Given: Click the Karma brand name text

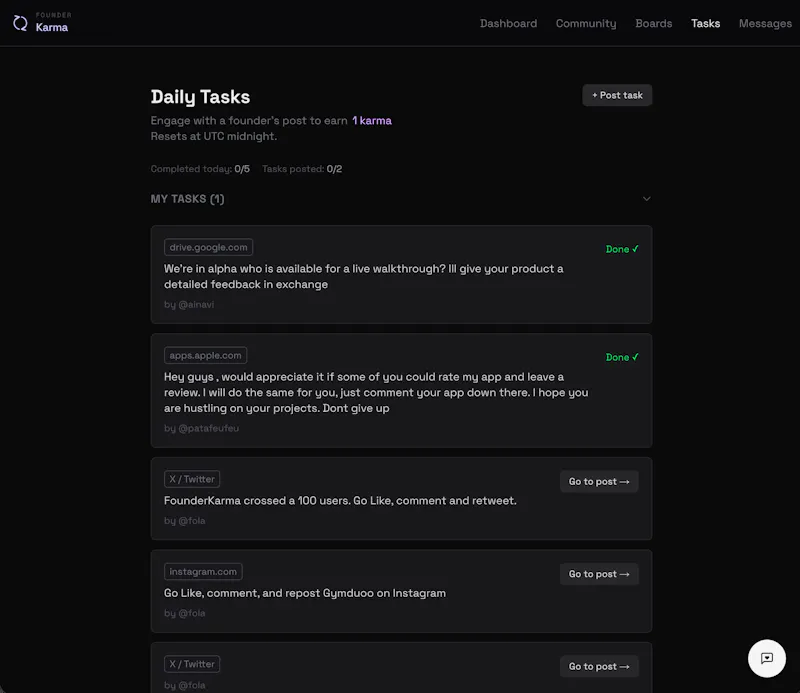Looking at the screenshot, I should (x=52, y=28).
